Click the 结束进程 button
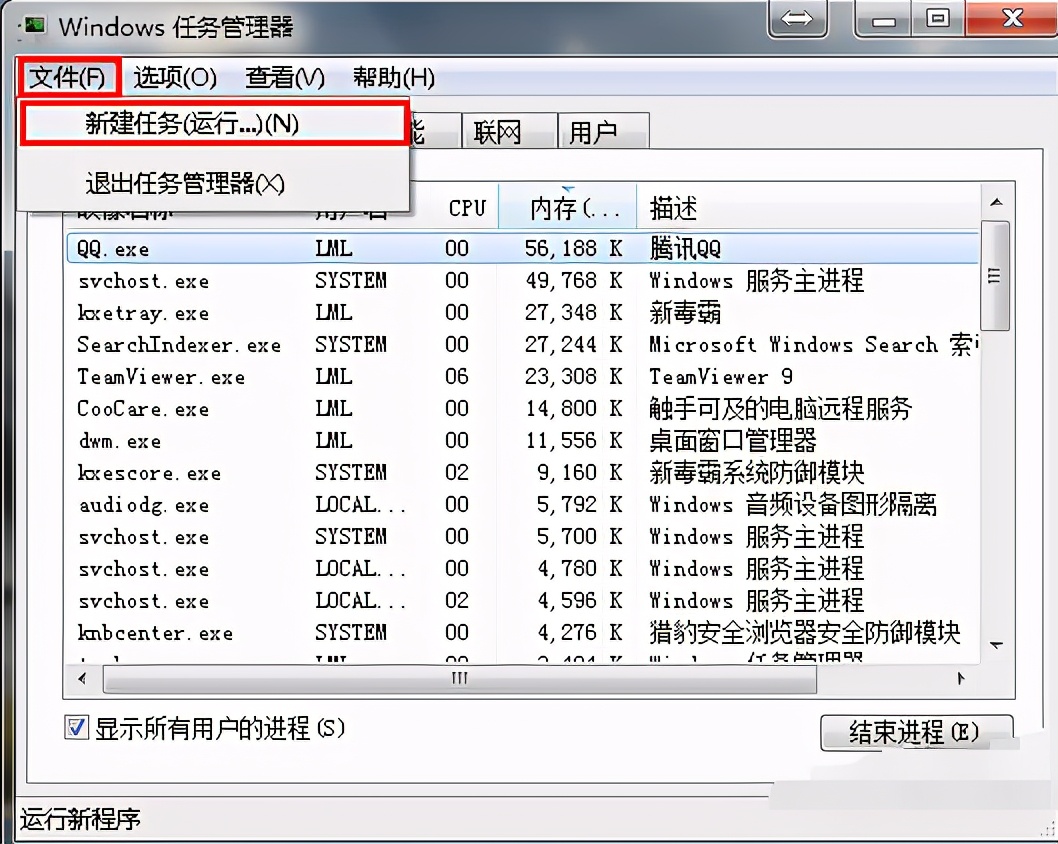Screen dimensions: 1058x844 915,733
